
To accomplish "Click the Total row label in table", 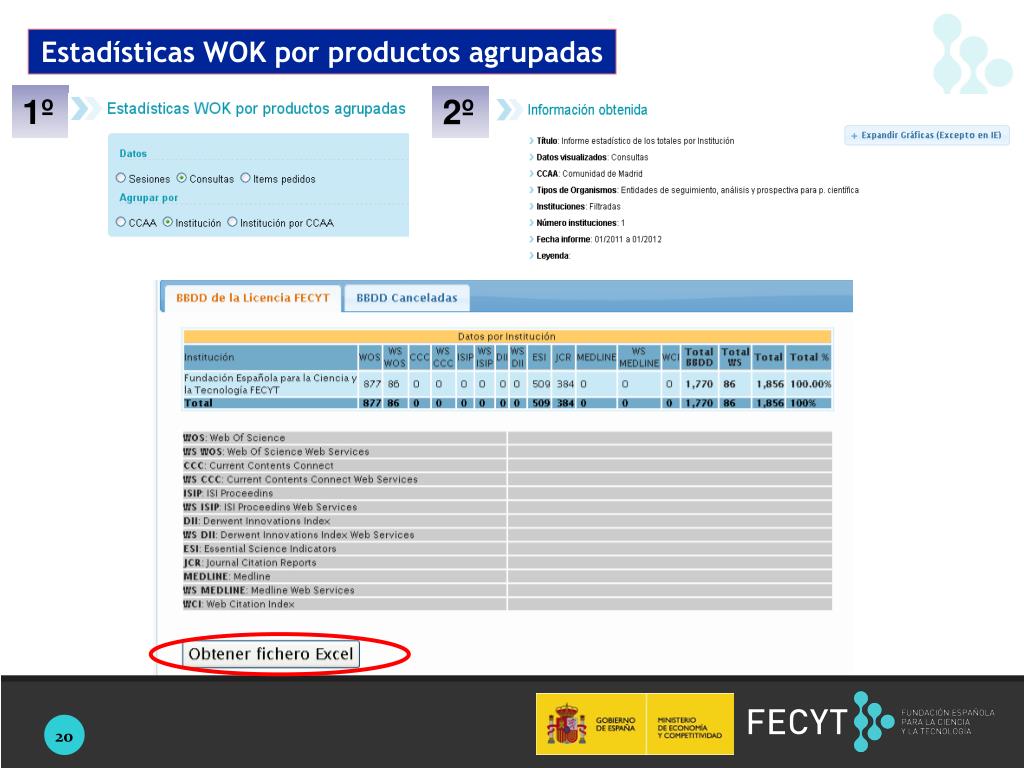I will [199, 403].
